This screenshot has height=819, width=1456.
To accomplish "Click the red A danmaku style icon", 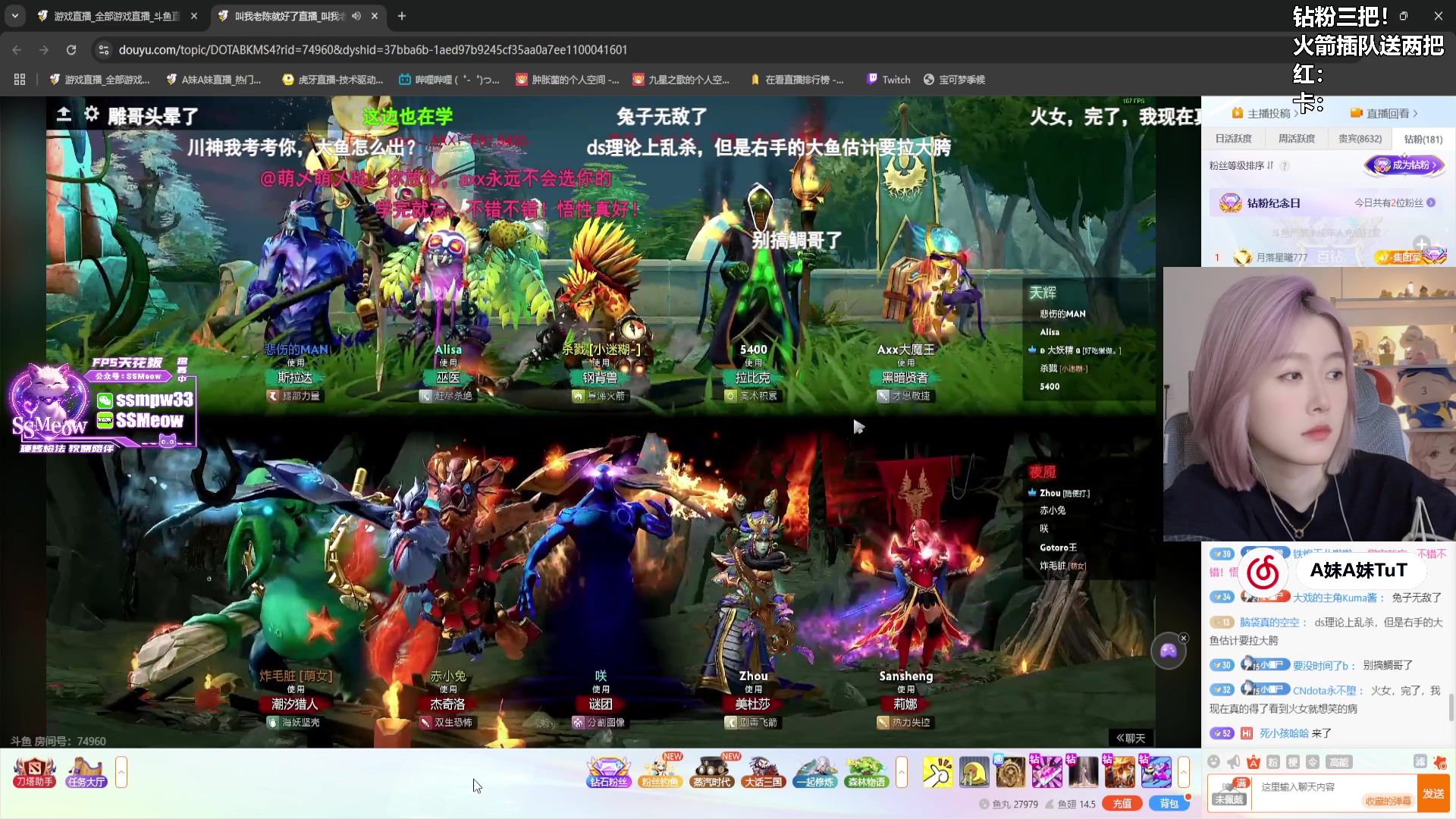I will click(x=1254, y=761).
